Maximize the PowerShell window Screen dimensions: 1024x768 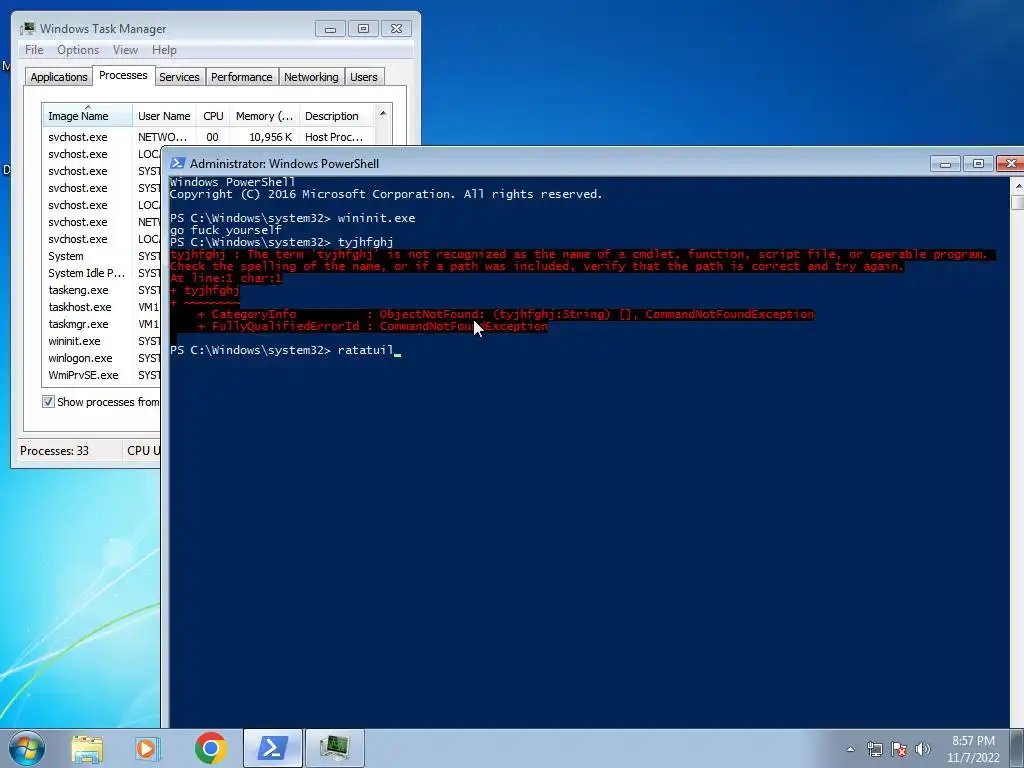coord(978,163)
